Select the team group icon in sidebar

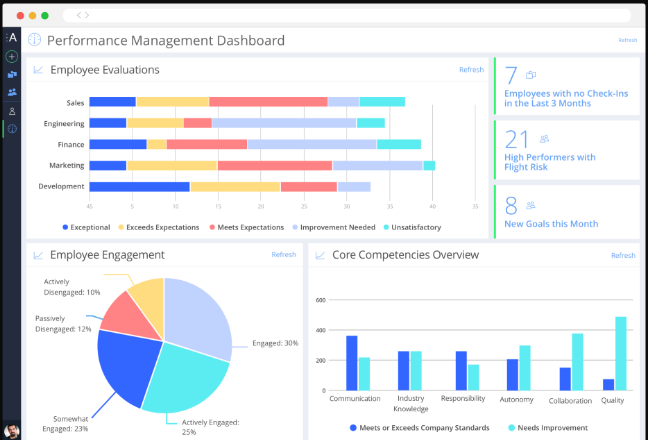coord(12,92)
